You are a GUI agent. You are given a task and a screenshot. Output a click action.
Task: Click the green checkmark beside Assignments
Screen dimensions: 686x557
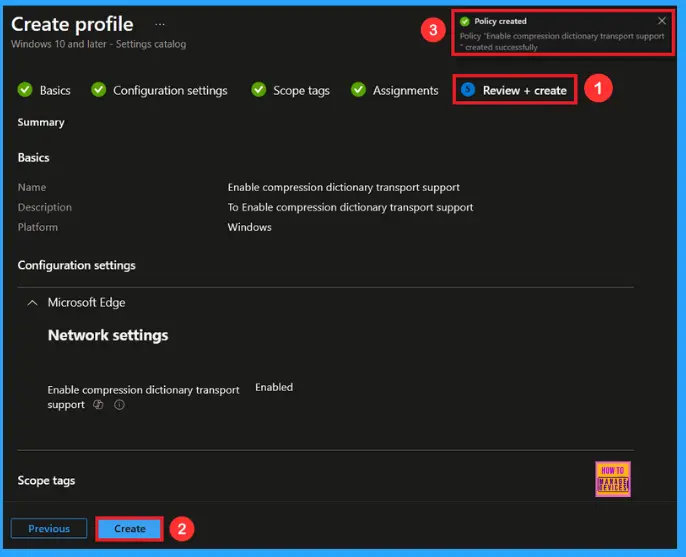coord(358,90)
